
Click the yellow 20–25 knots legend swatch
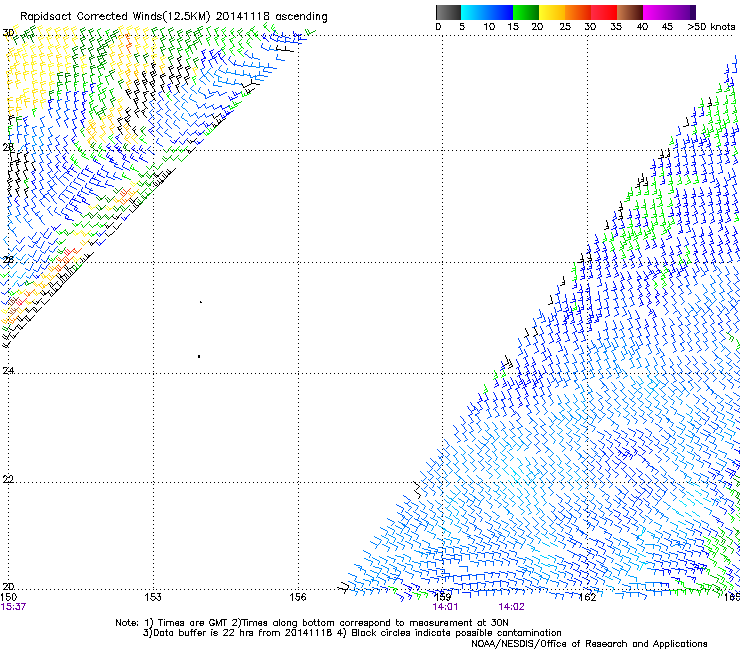pyautogui.click(x=552, y=12)
